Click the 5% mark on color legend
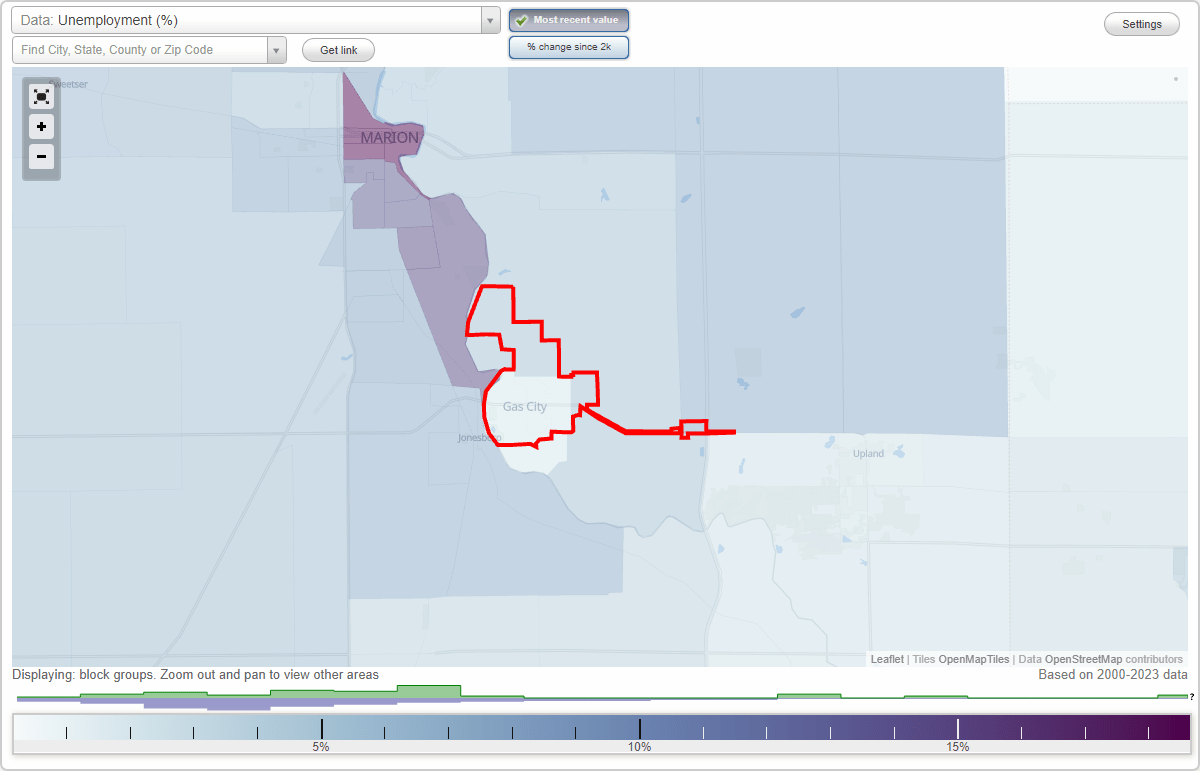1200x771 pixels. coord(321,747)
